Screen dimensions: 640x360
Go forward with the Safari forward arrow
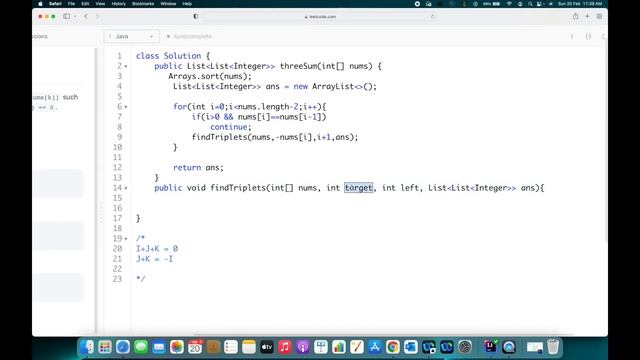point(97,16)
